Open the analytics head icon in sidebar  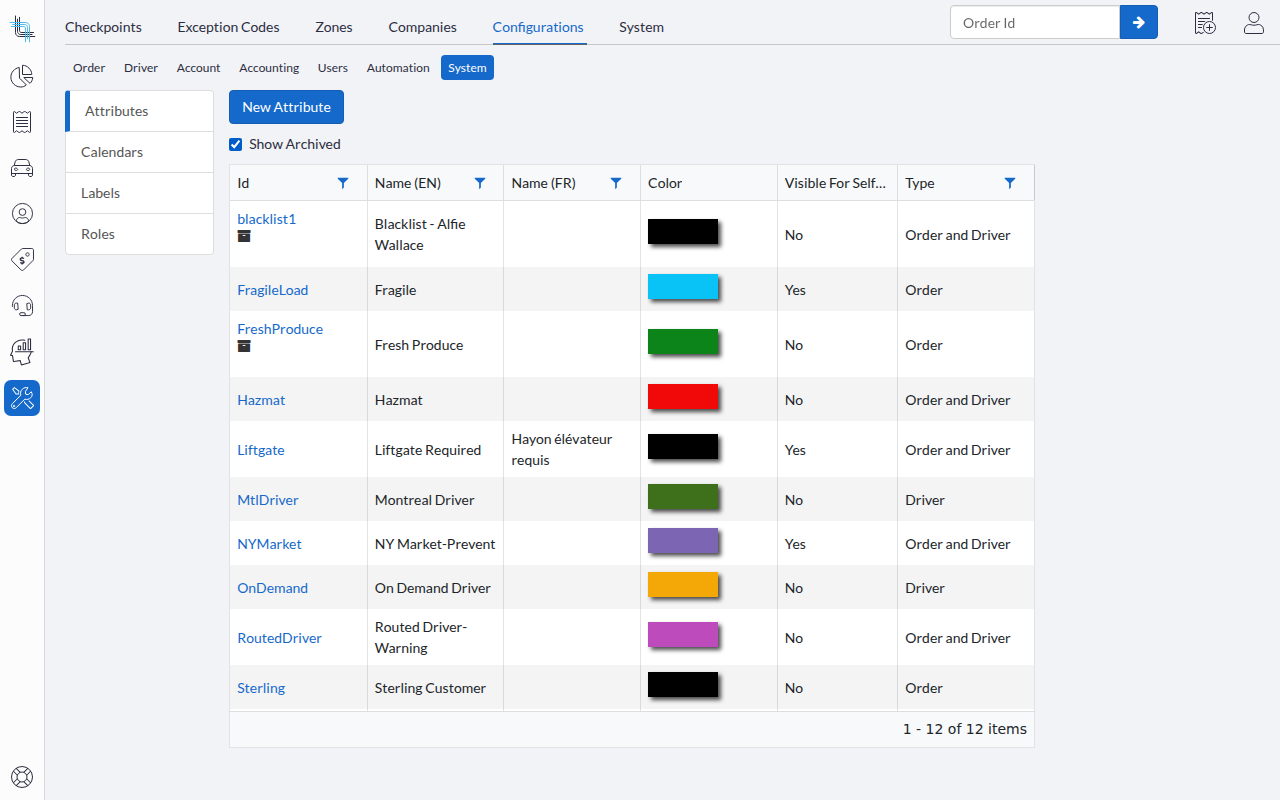point(22,352)
